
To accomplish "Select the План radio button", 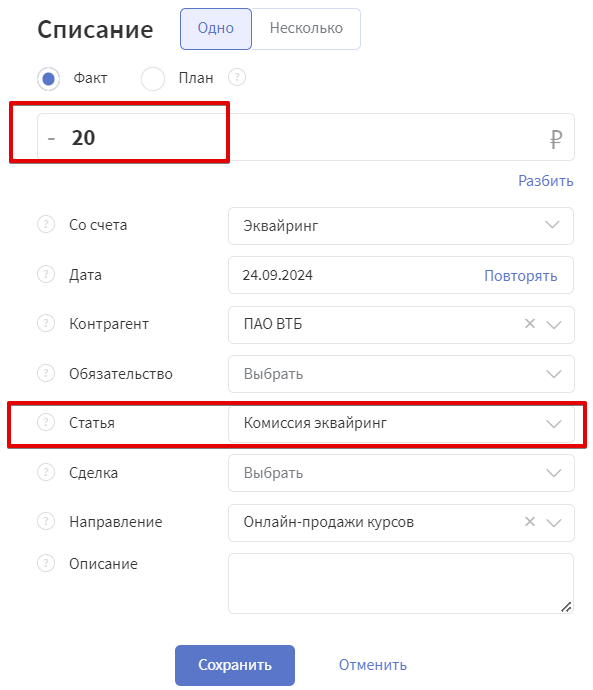I will click(153, 79).
